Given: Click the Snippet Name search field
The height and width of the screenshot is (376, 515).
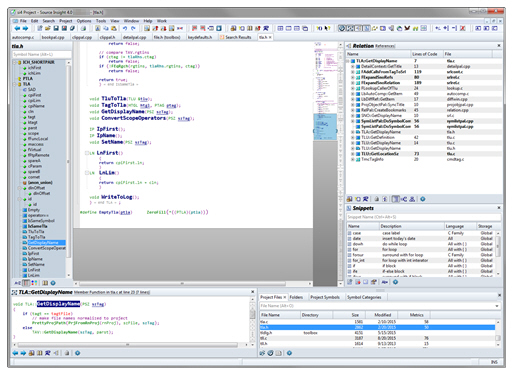Looking at the screenshot, I should 423,217.
